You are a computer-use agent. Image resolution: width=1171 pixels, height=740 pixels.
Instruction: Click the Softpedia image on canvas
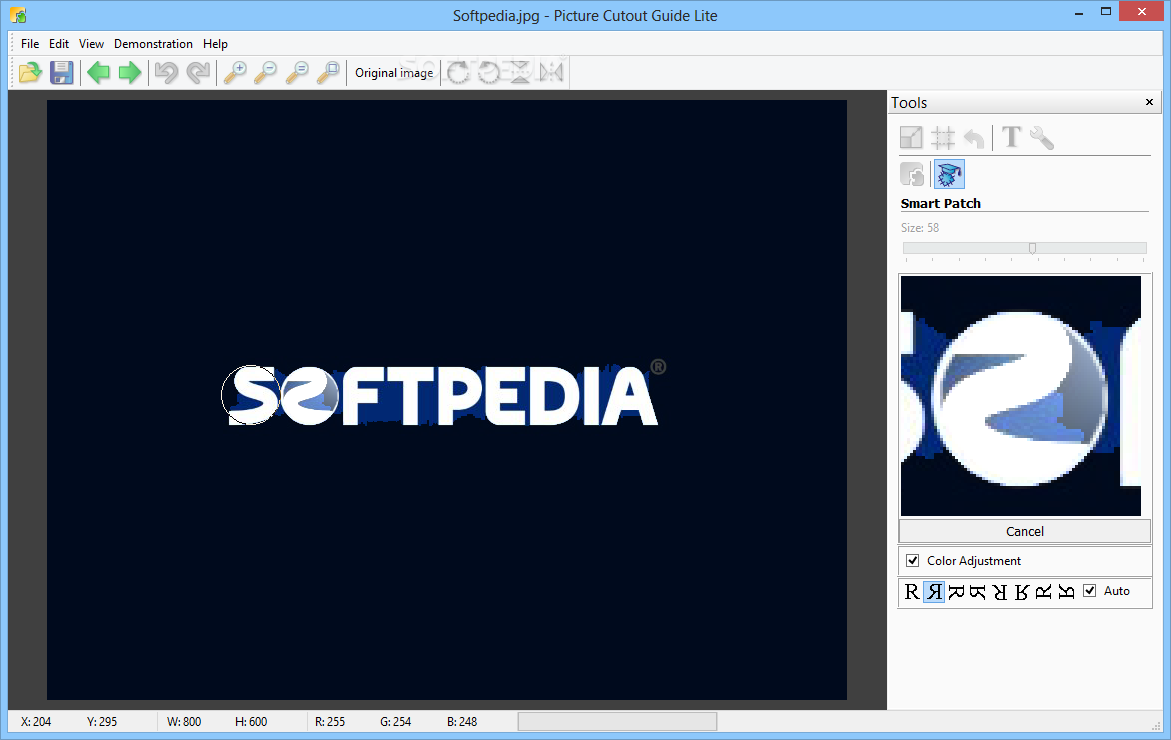click(x=447, y=399)
